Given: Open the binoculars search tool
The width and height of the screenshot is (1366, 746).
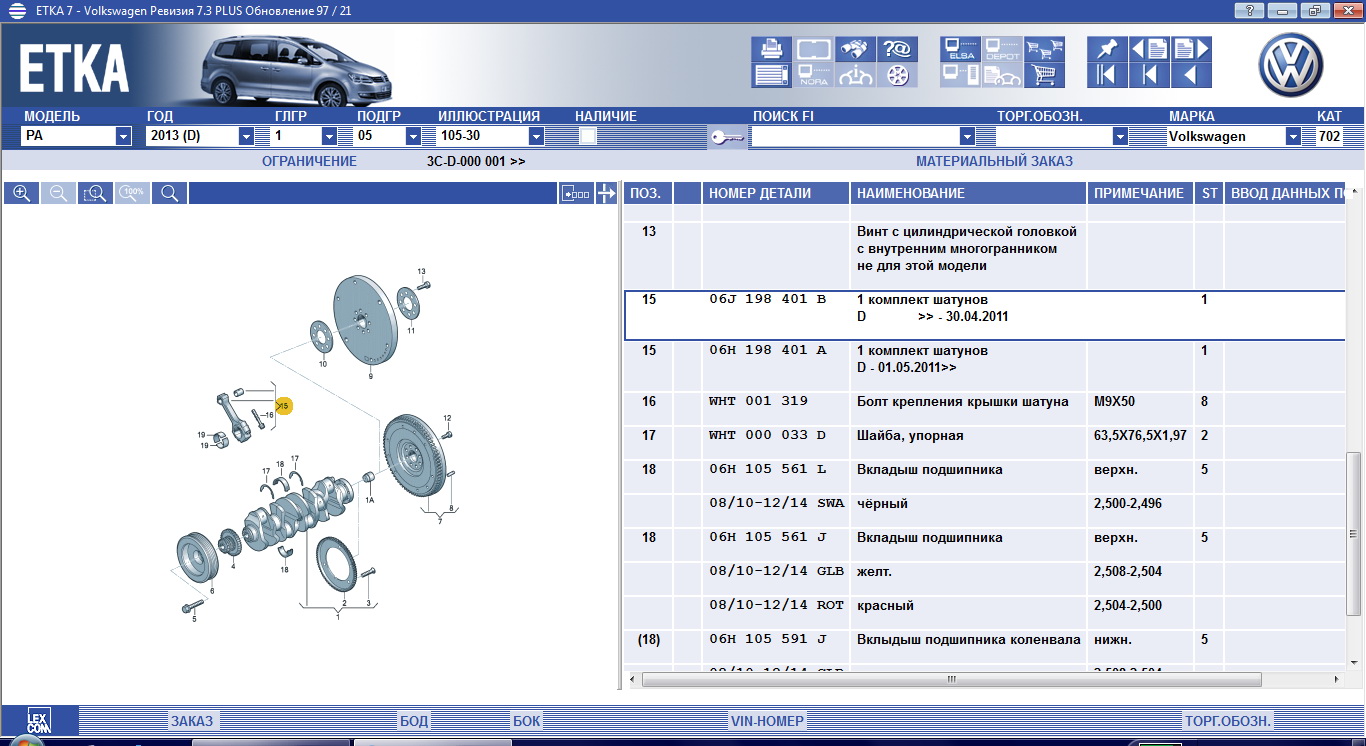Looking at the screenshot, I should click(856, 49).
